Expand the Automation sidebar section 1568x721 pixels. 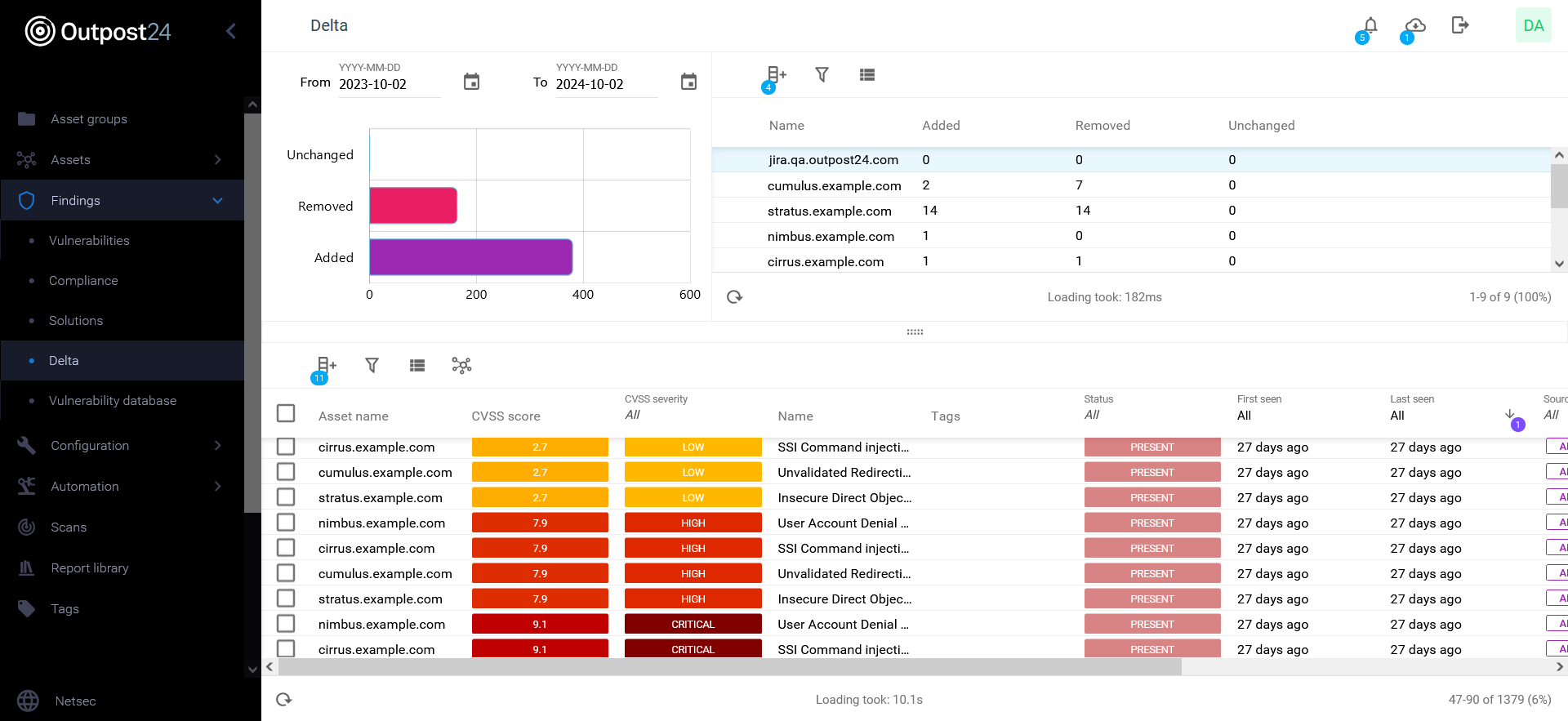122,487
